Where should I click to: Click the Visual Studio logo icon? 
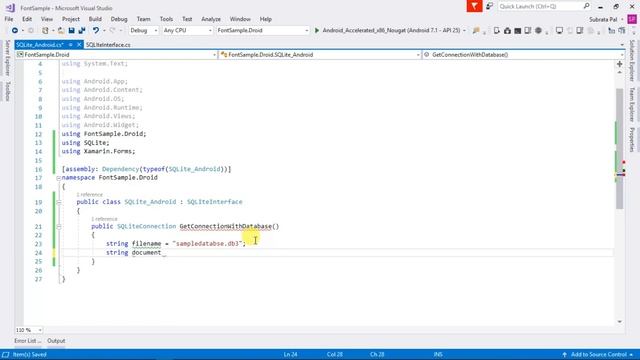point(10,7)
